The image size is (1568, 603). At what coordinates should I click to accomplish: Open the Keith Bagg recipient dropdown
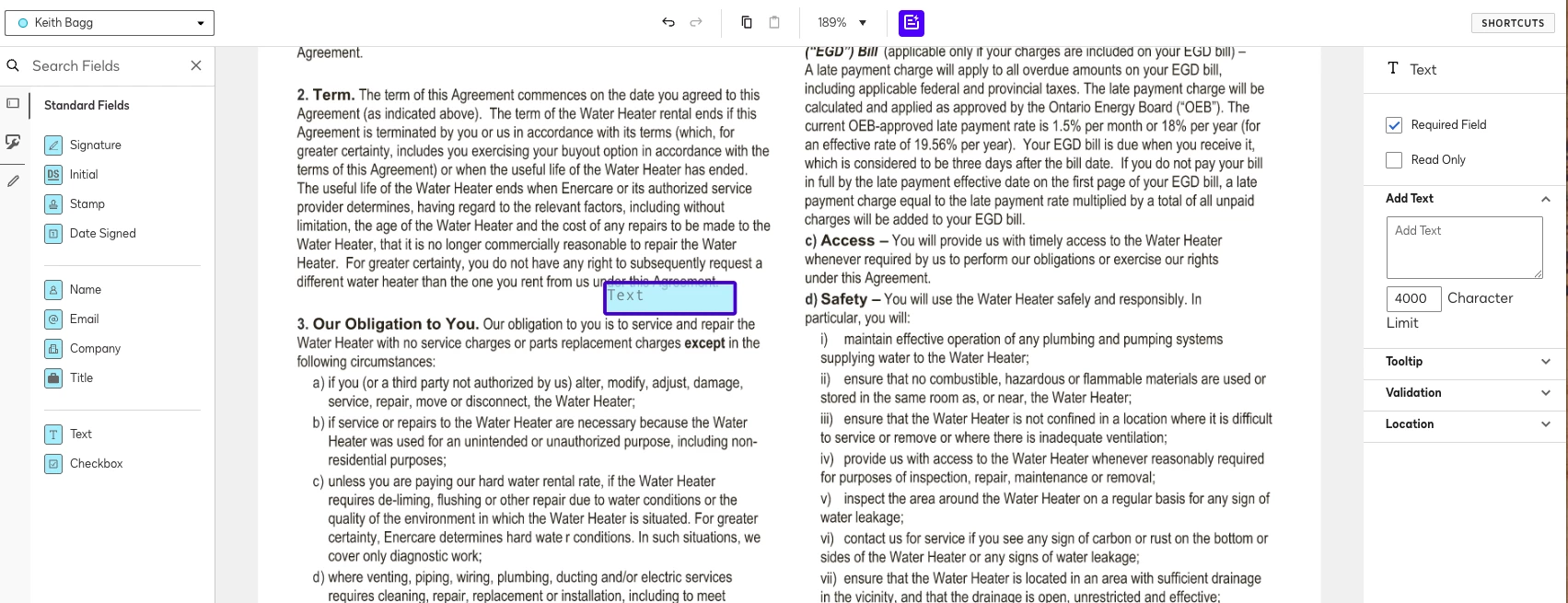[x=110, y=23]
